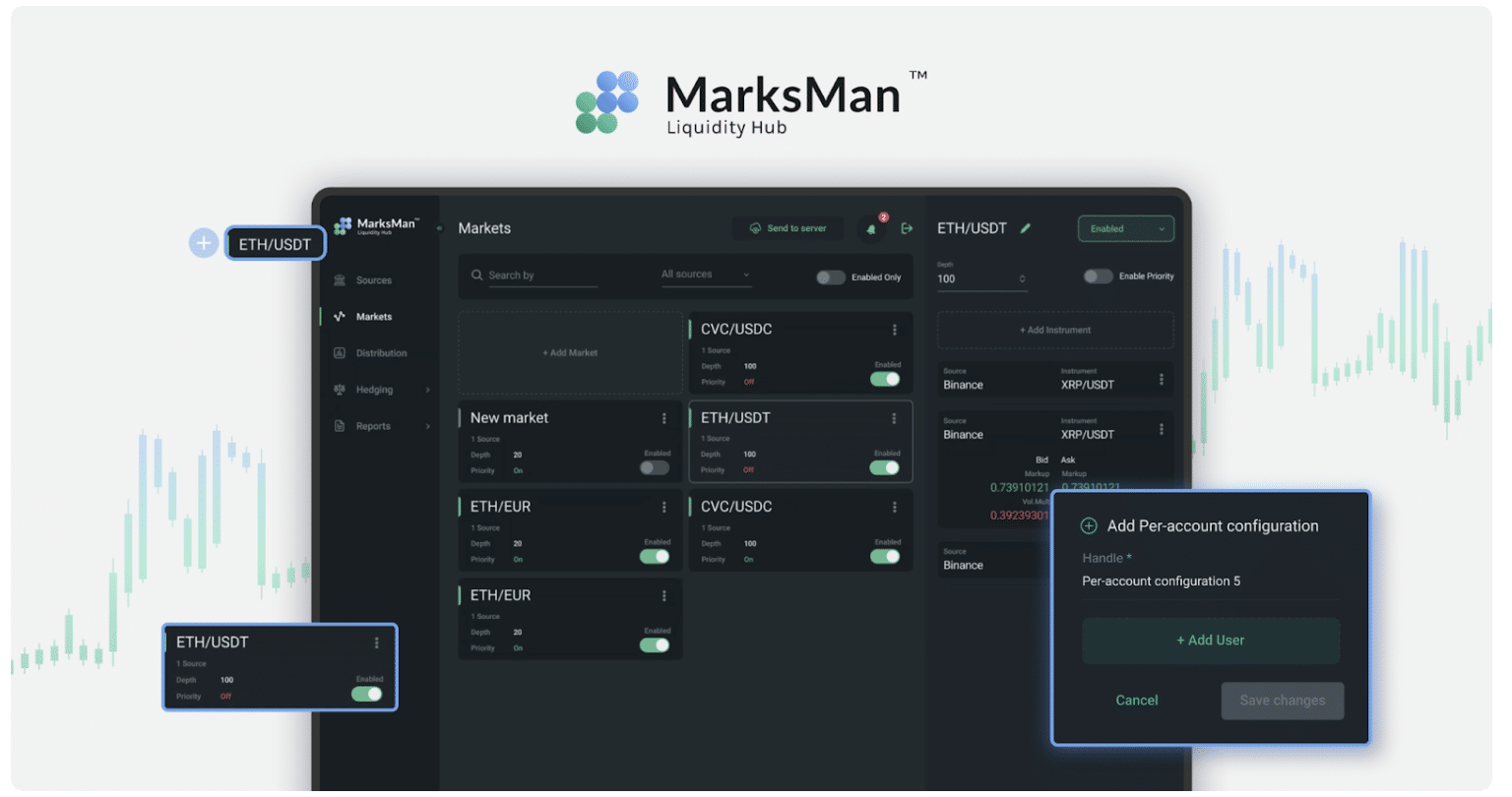Disable the last ETH/EUR card switch
1512x797 pixels.
655,644
